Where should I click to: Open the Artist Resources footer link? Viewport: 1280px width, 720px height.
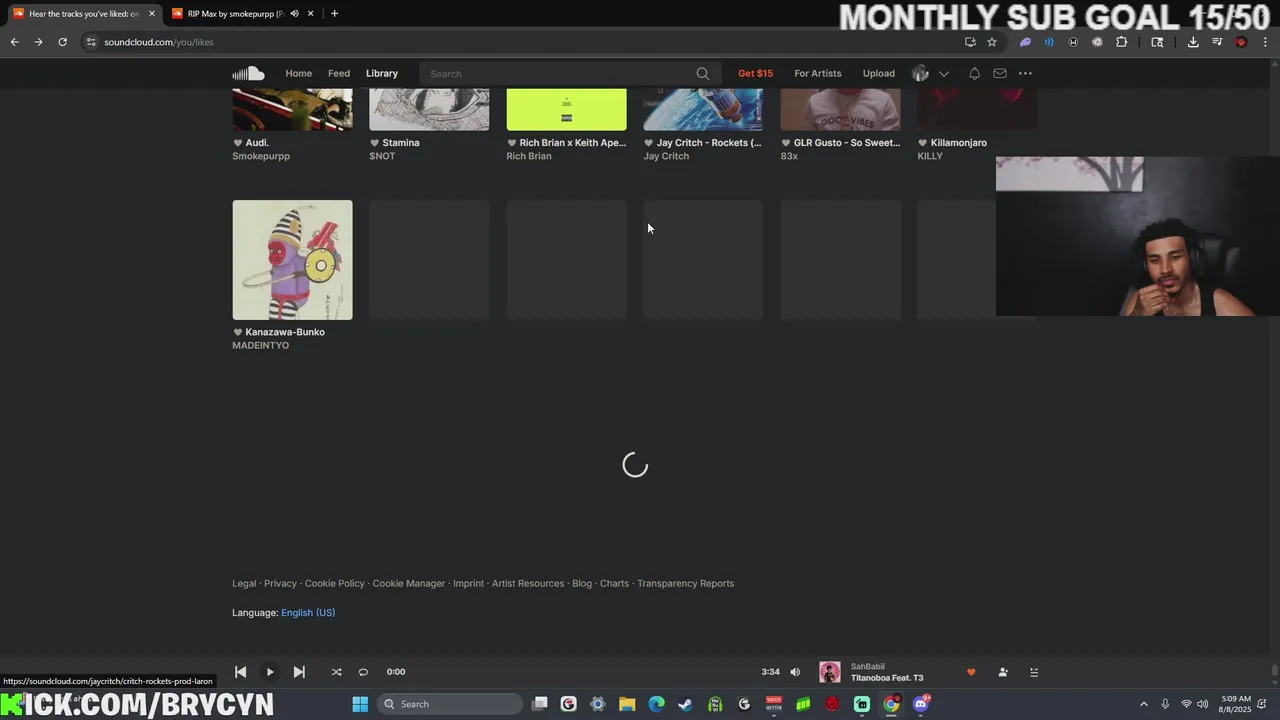[x=528, y=584]
